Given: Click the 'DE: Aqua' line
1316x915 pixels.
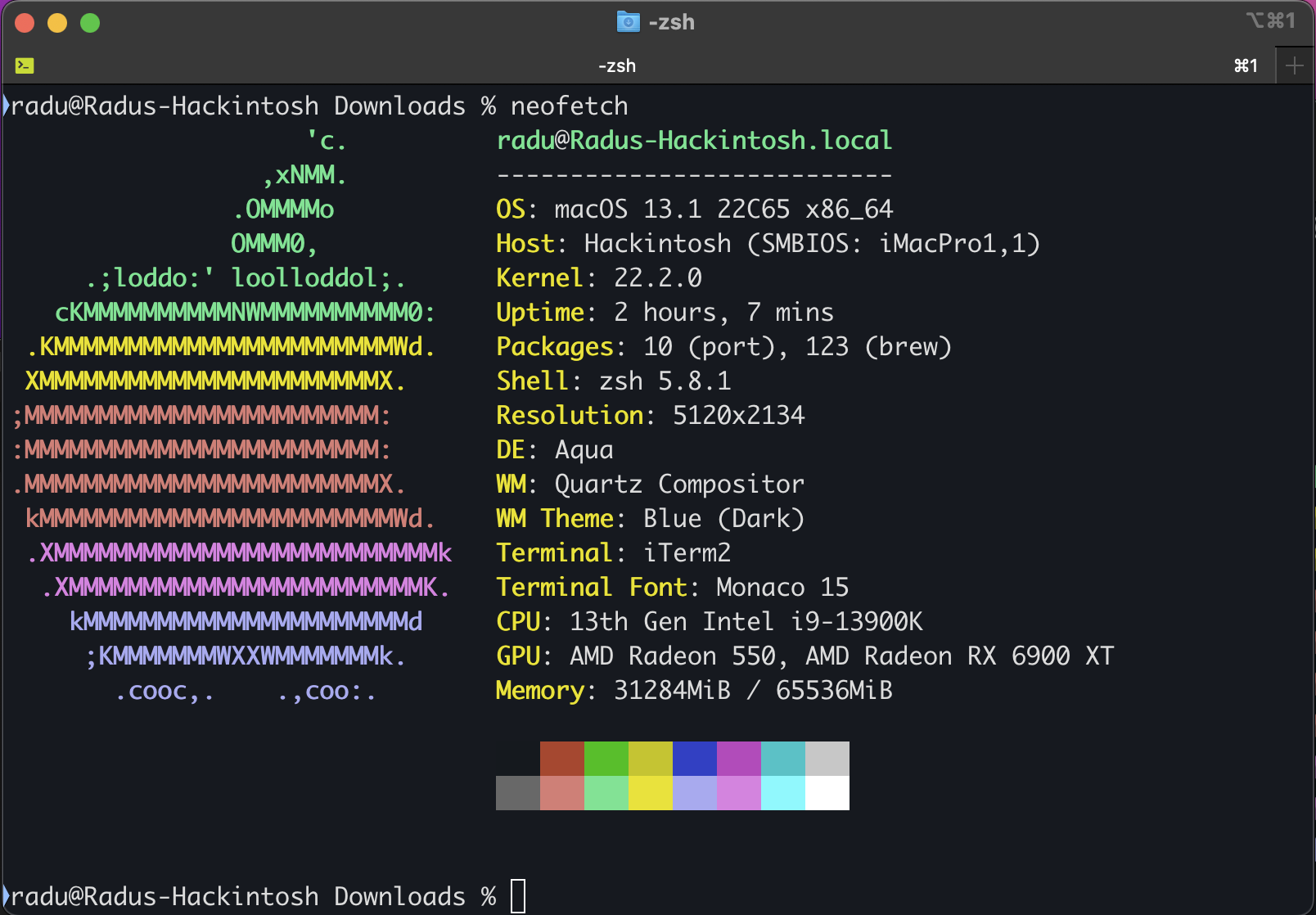Looking at the screenshot, I should coord(555,450).
